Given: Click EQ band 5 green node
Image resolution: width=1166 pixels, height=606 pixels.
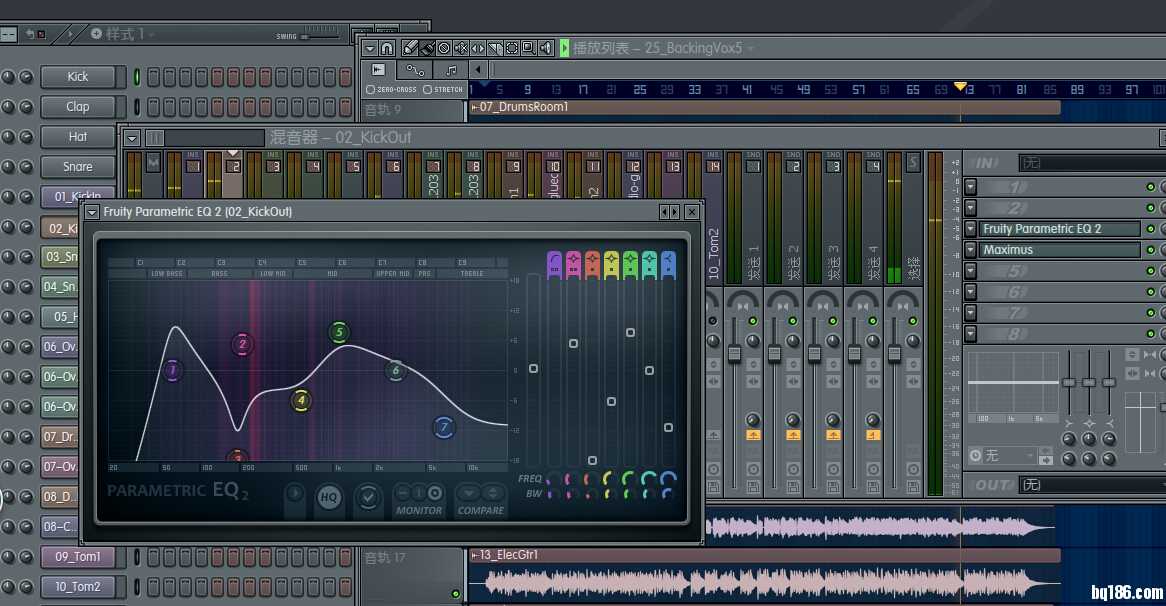Looking at the screenshot, I should click(339, 332).
